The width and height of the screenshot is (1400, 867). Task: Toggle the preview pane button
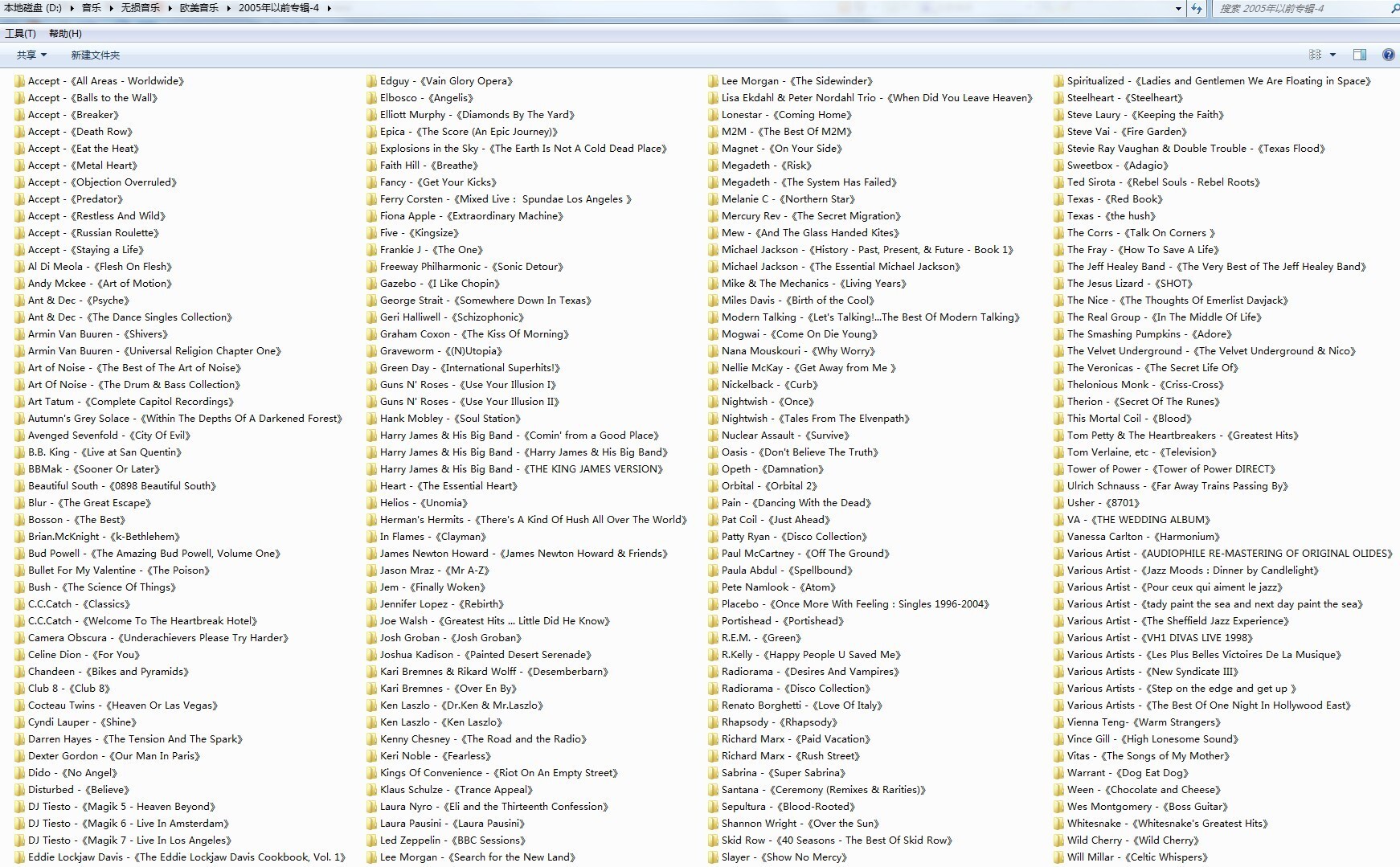point(1360,55)
